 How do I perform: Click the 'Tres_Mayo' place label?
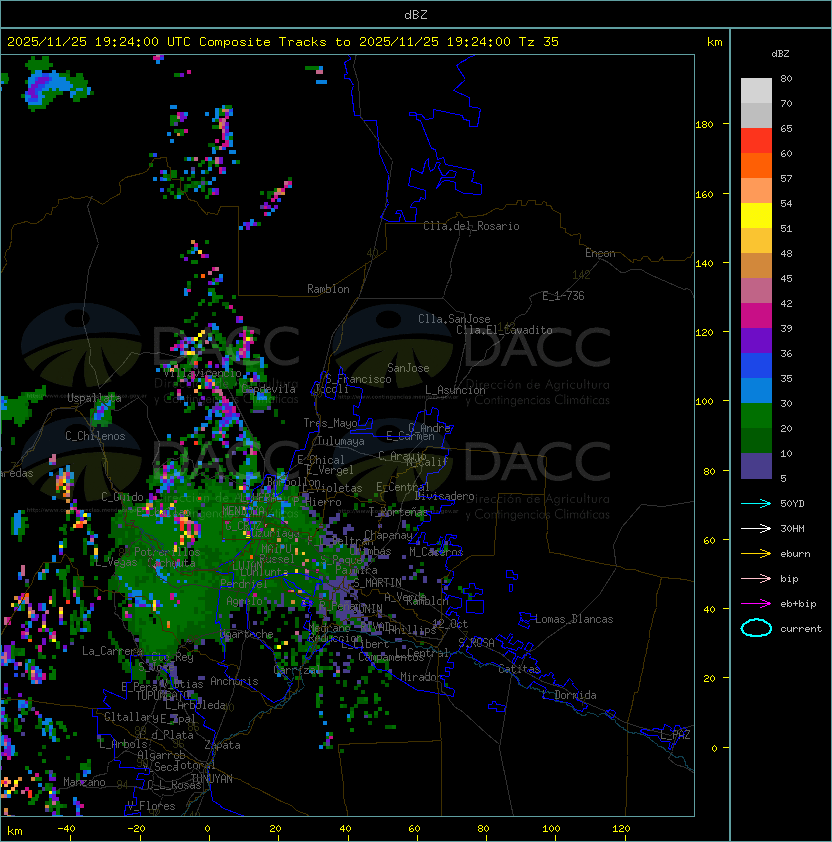coord(330,423)
